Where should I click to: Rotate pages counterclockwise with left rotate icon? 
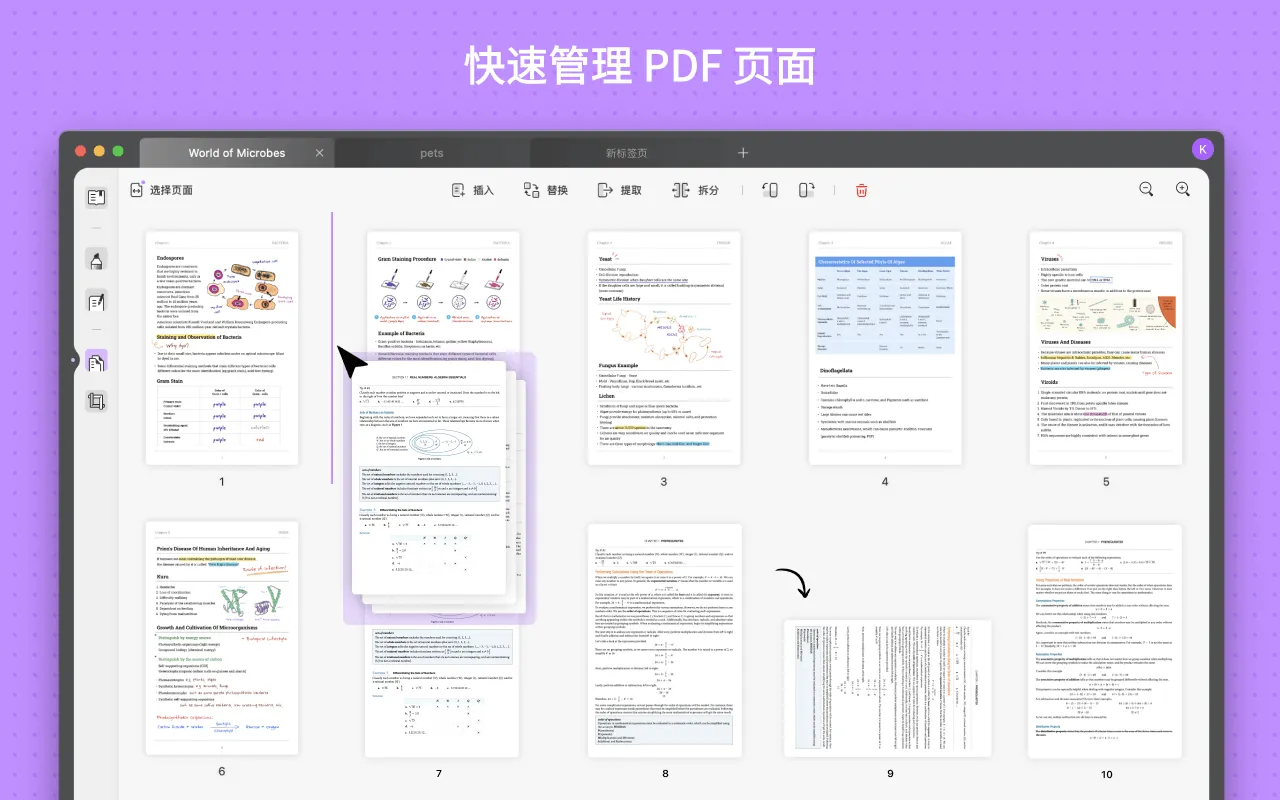click(x=769, y=190)
